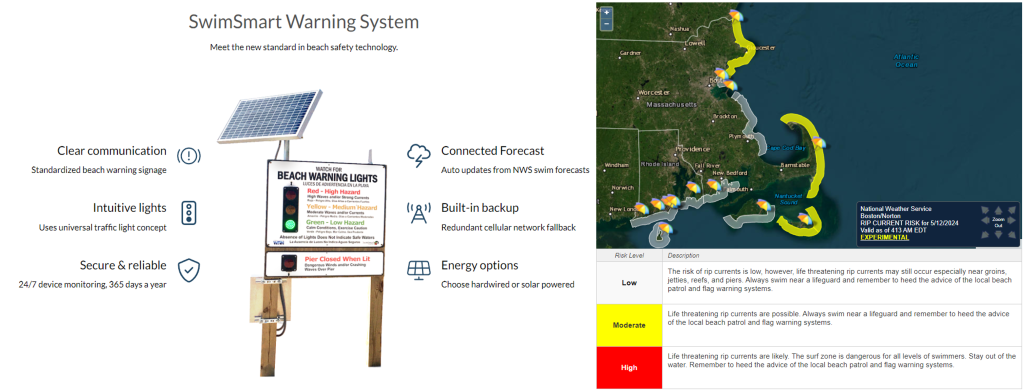Open the EXPERIMENTAL link in the map legend

coord(884,238)
